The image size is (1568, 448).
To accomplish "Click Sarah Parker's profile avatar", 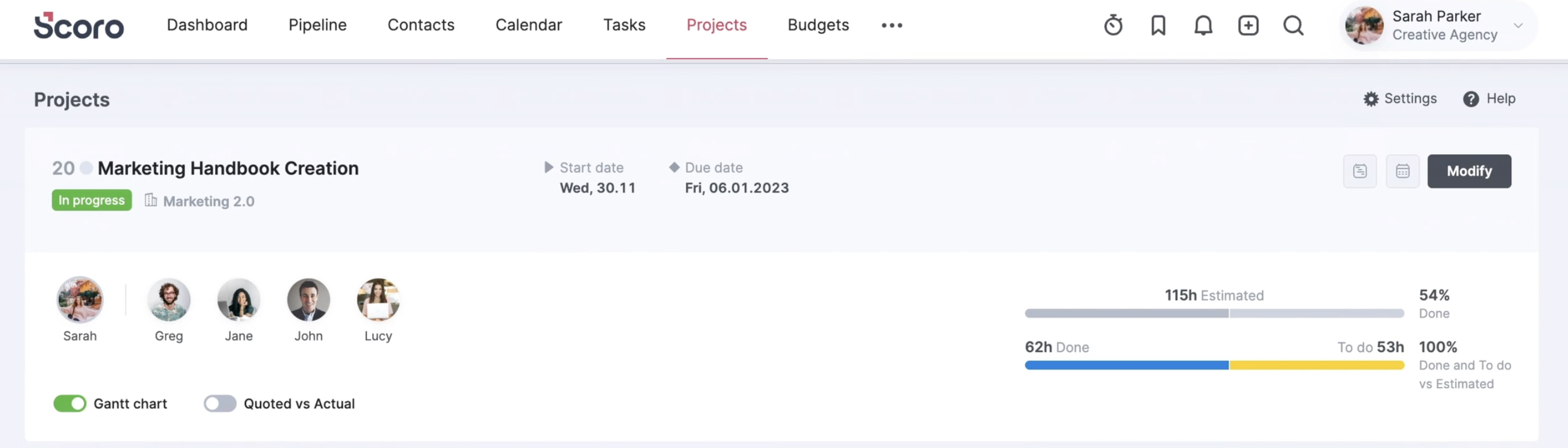I will [x=1364, y=25].
